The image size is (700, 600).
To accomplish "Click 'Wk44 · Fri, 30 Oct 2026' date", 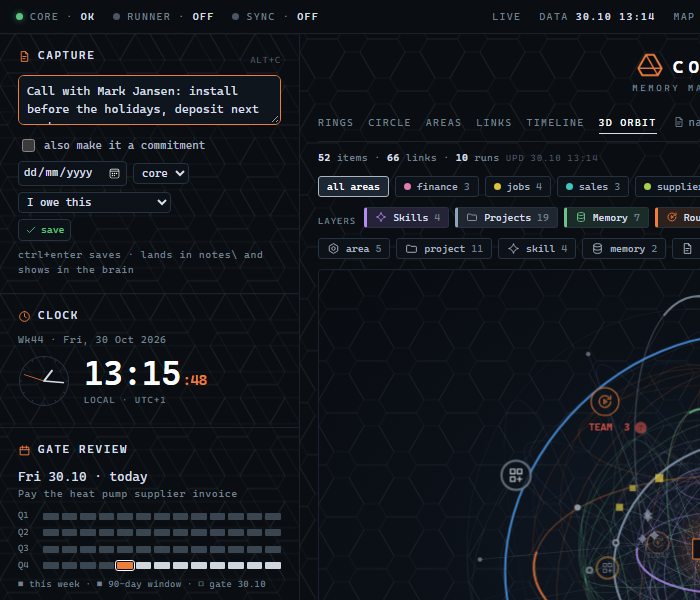I will click(x=92, y=340).
